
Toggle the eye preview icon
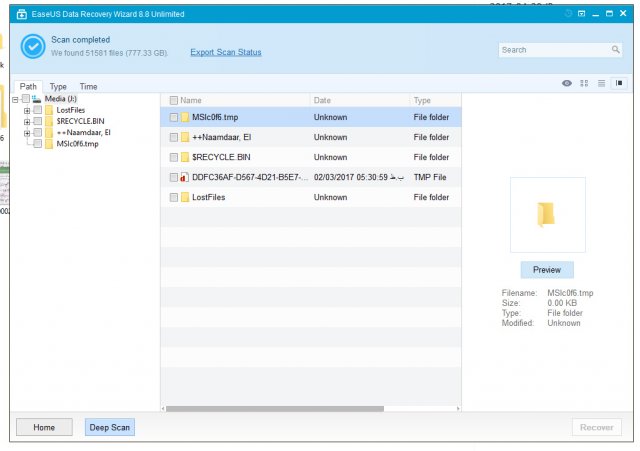pos(567,83)
